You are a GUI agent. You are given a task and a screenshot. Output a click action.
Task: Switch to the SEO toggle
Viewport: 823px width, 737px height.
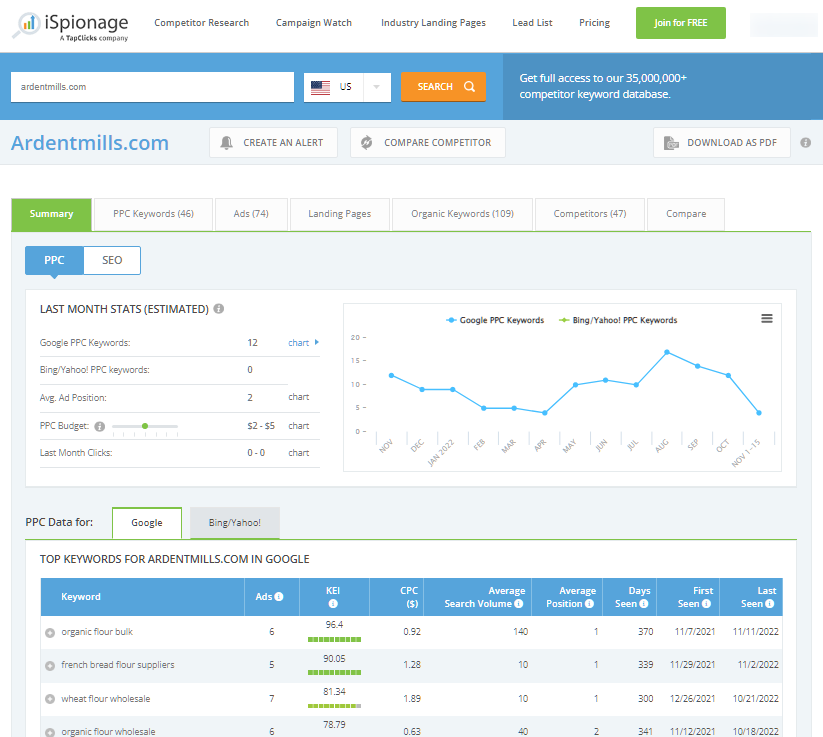[x=112, y=260]
